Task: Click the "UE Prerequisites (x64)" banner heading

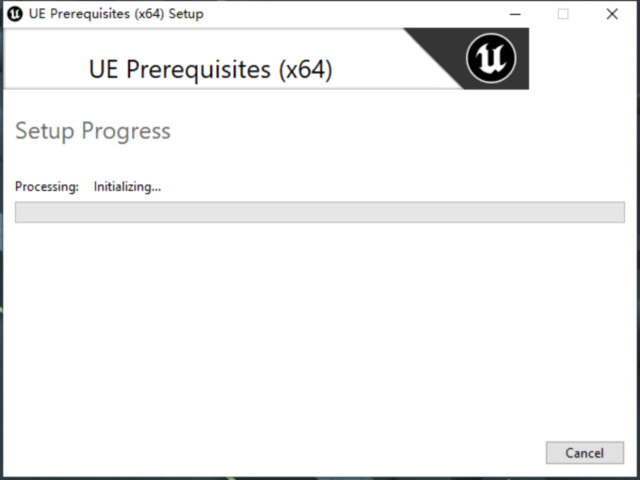Action: click(210, 70)
